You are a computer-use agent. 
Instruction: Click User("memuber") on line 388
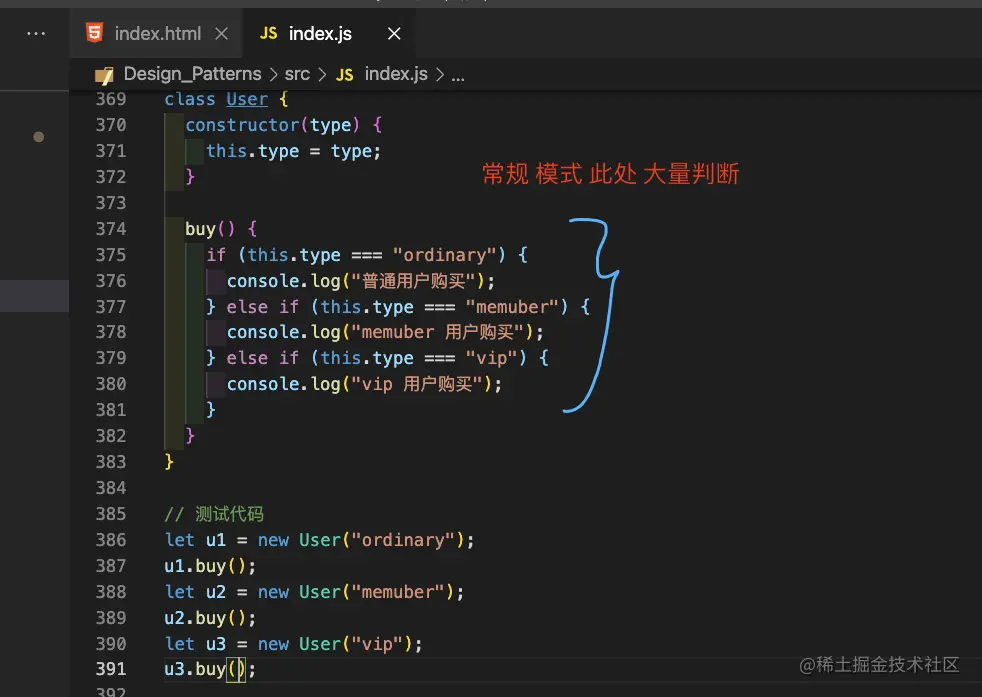(x=376, y=592)
